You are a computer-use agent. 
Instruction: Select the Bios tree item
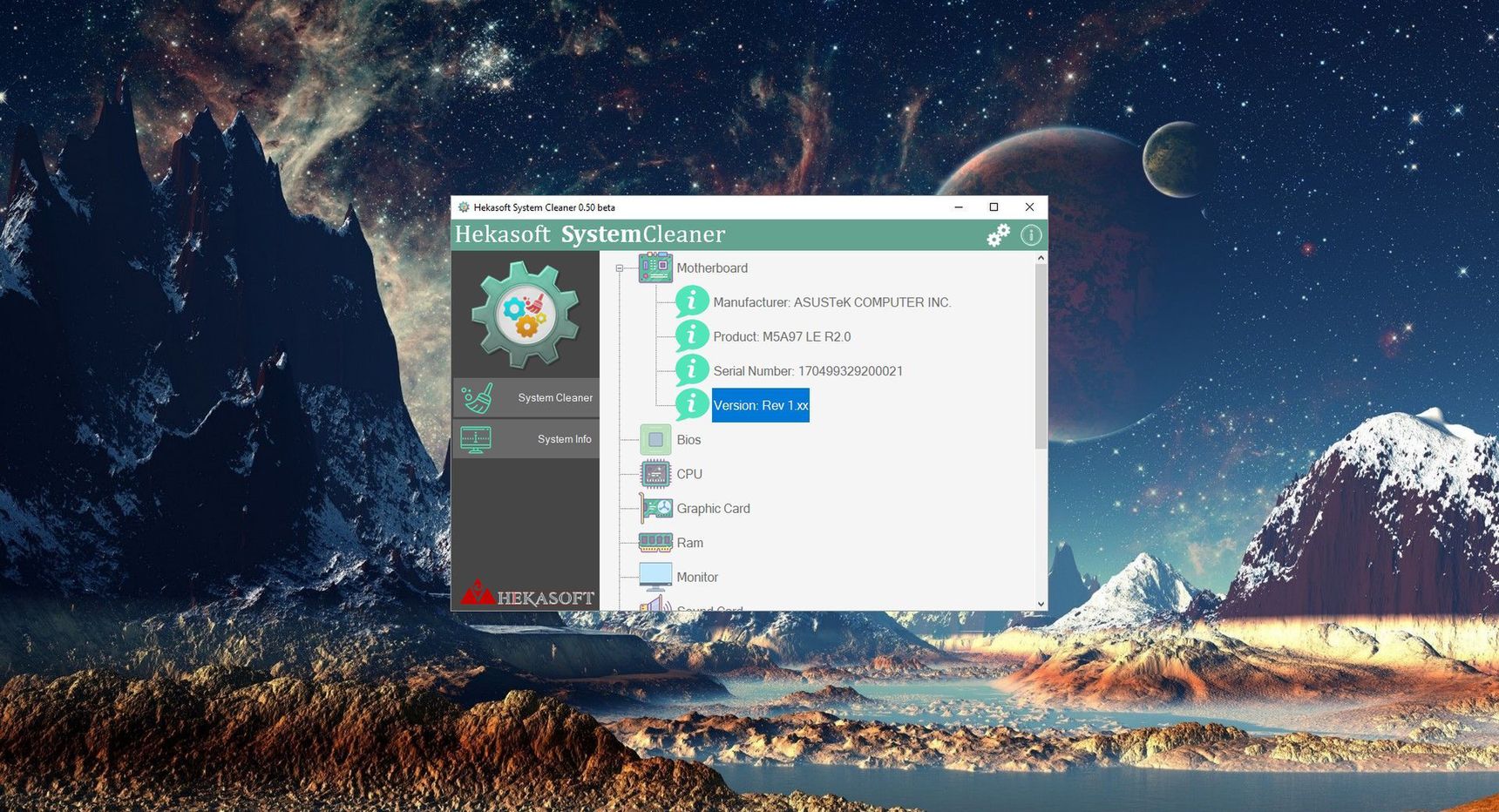[688, 440]
